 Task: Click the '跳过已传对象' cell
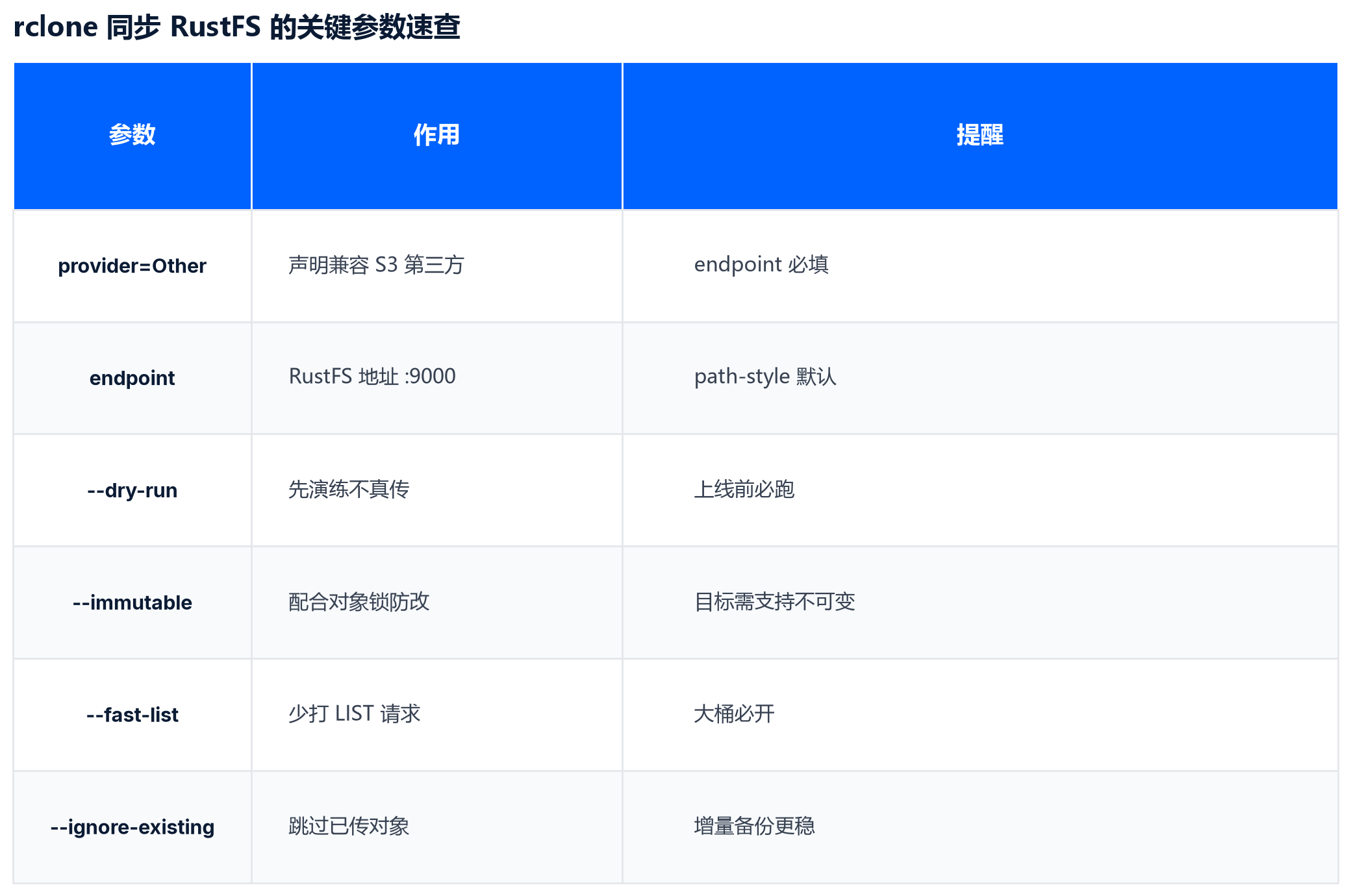coord(436,828)
